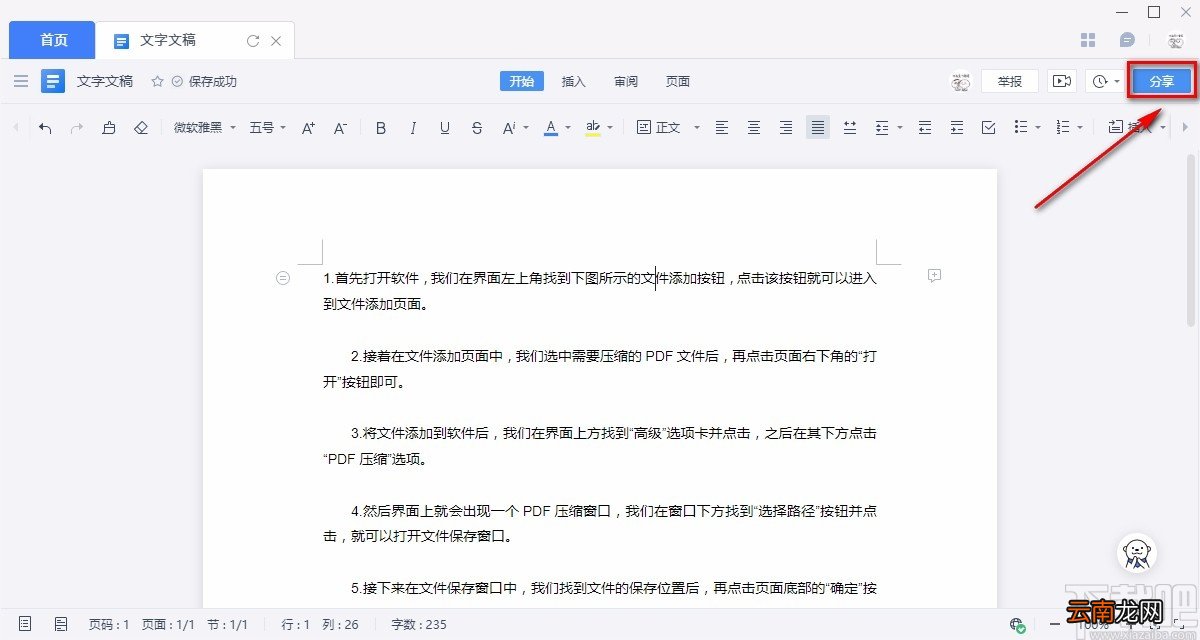The height and width of the screenshot is (640, 1200).
Task: Click the decrease indent icon
Action: pos(925,128)
